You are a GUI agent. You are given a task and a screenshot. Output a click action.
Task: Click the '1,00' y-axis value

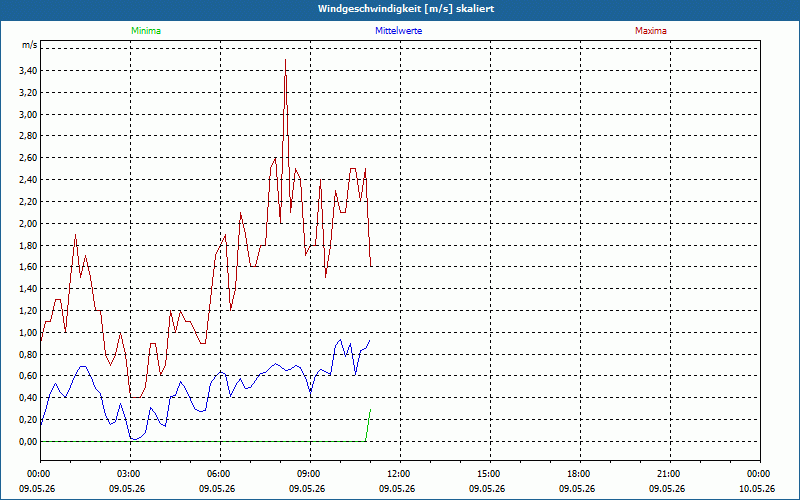(x=28, y=333)
